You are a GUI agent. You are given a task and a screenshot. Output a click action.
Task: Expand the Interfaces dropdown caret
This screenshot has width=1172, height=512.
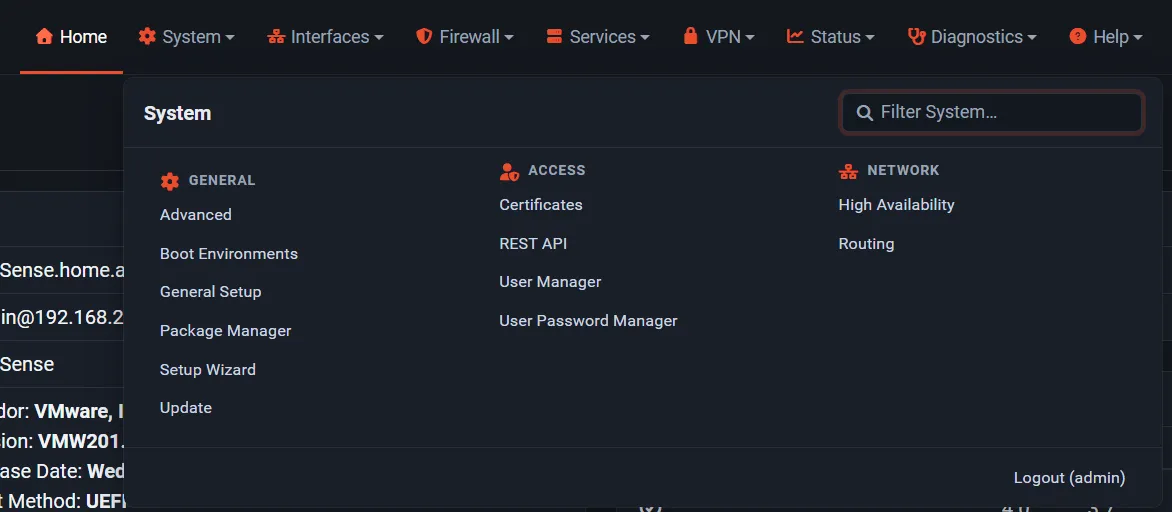tap(378, 37)
